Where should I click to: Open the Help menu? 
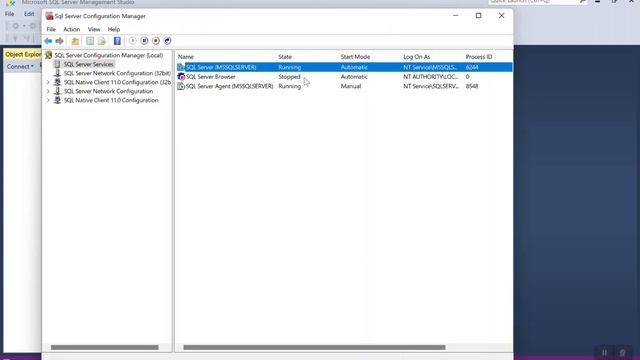(x=113, y=29)
